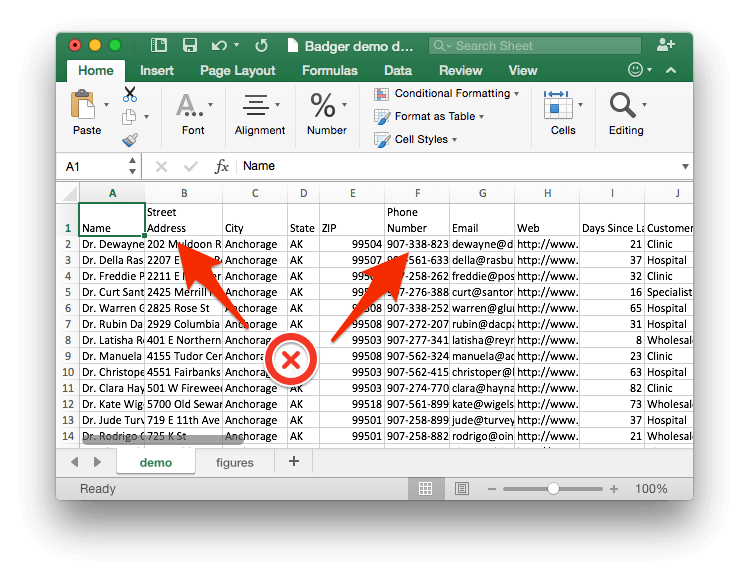Viewport: 749px width, 580px height.
Task: Switch to Page Layout view in the status bar
Action: pos(461,488)
